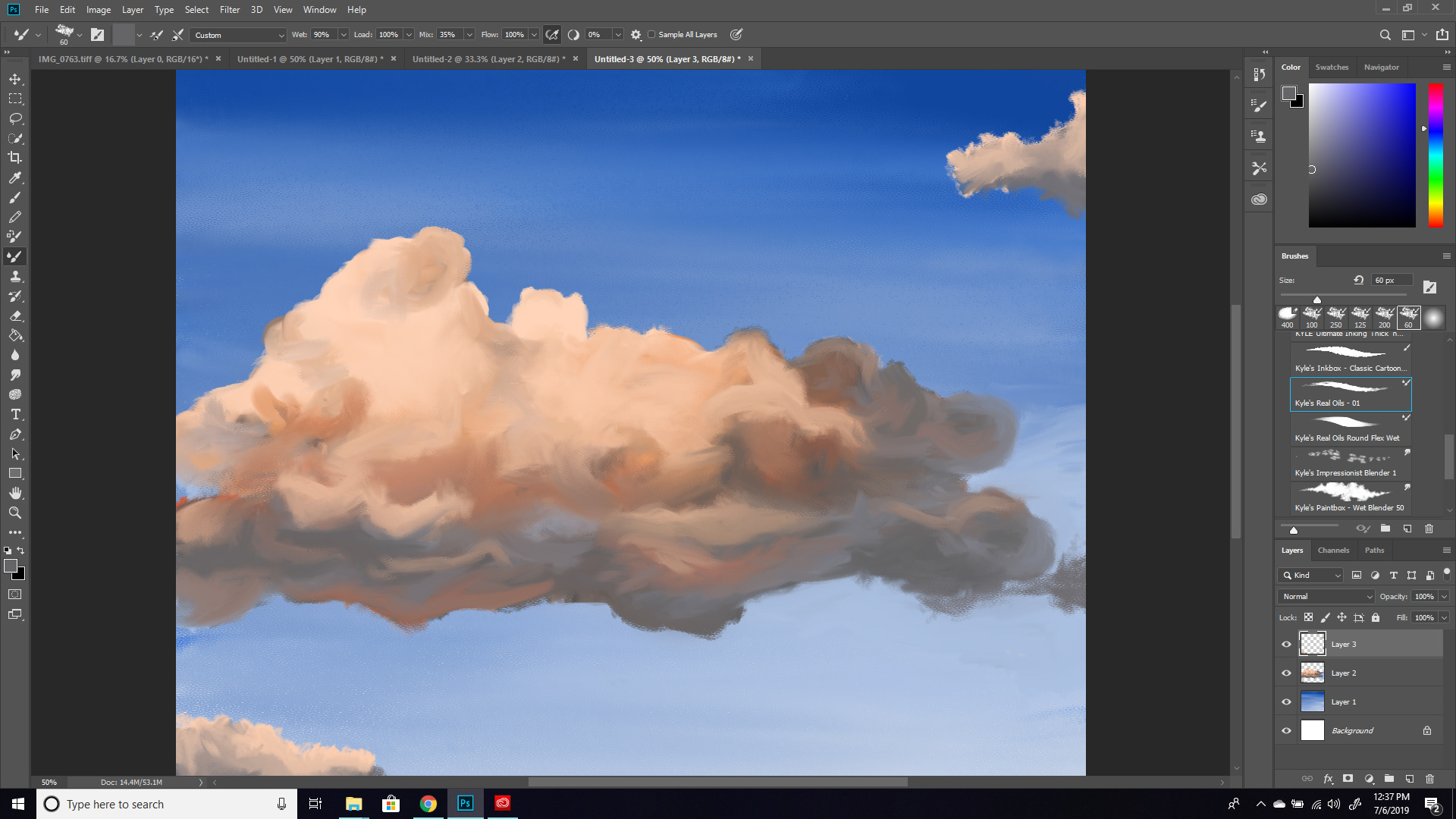This screenshot has height=819, width=1456.
Task: Enable Sample All Layers checkbox
Action: 651,35
